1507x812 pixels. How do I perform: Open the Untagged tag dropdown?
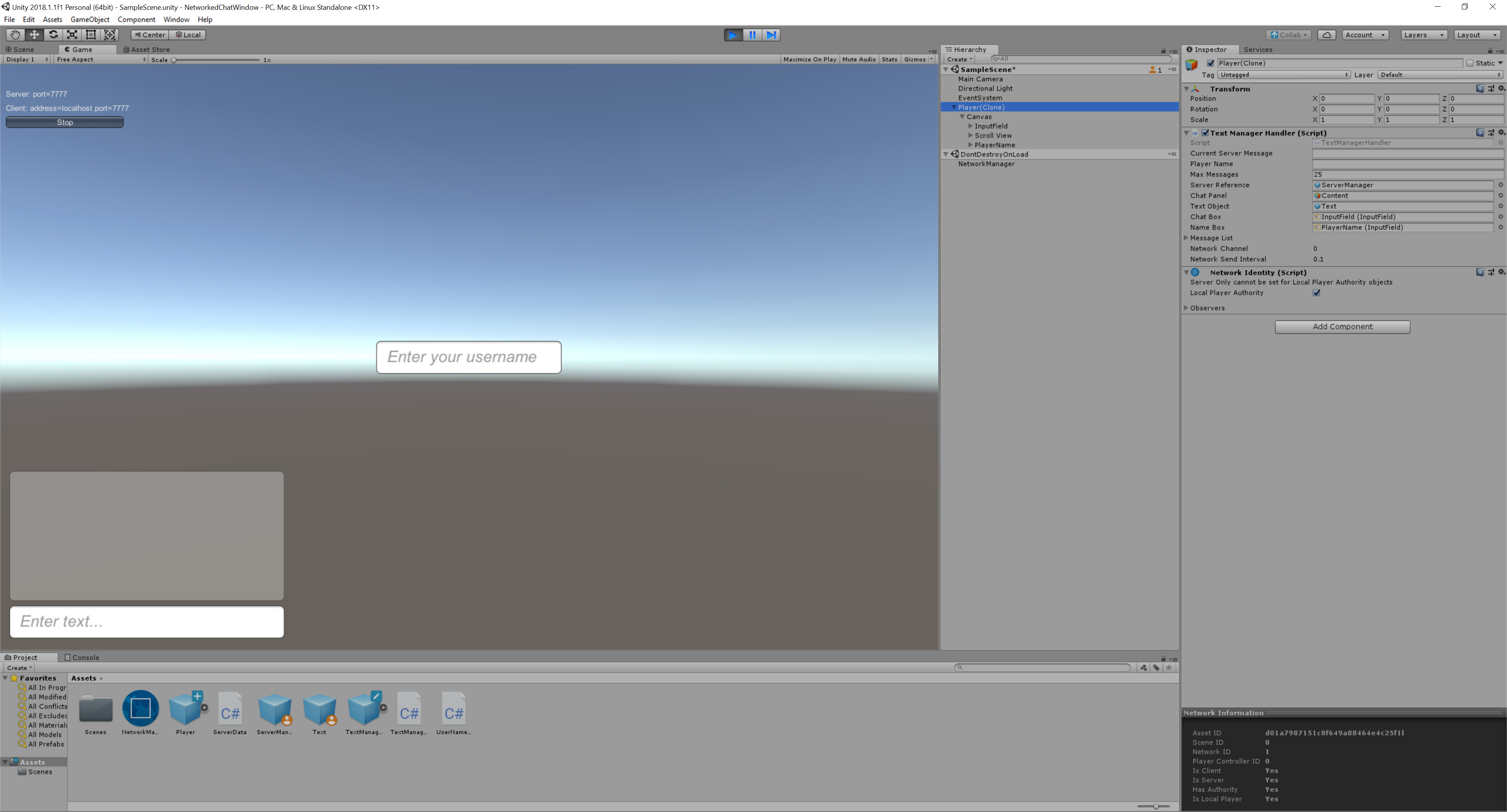click(1283, 74)
